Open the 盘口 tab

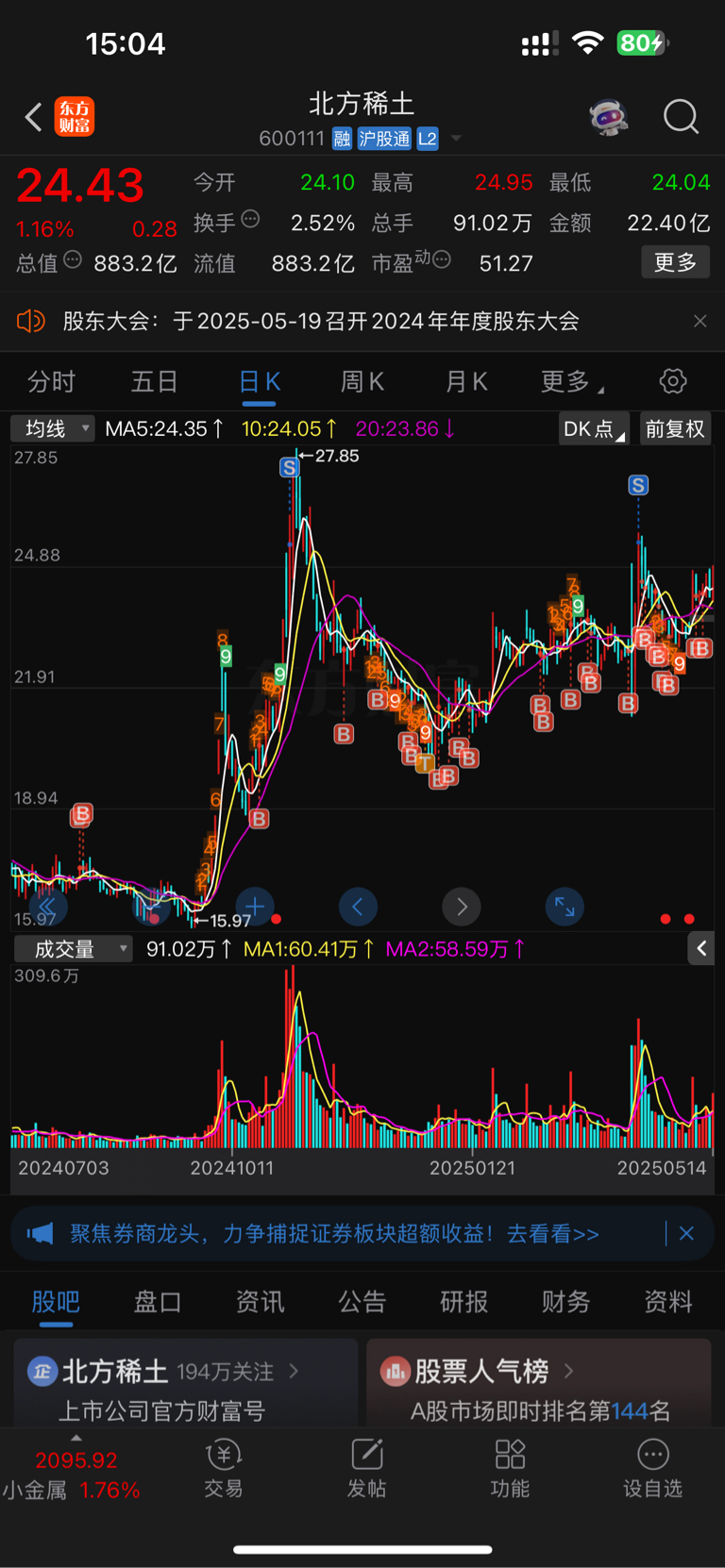coord(158,1302)
